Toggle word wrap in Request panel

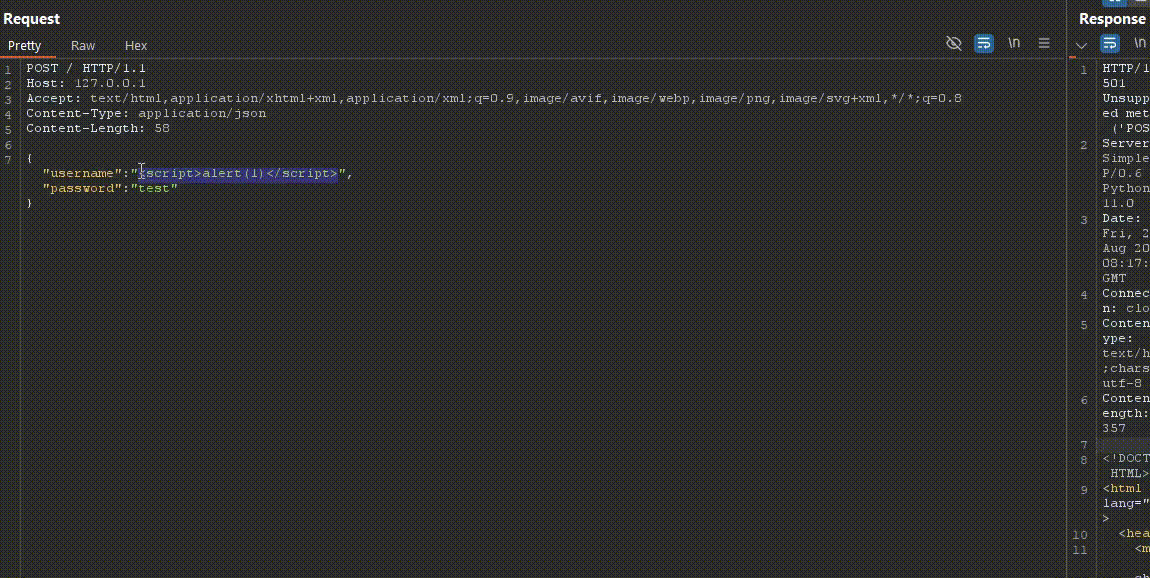pyautogui.click(x=984, y=43)
